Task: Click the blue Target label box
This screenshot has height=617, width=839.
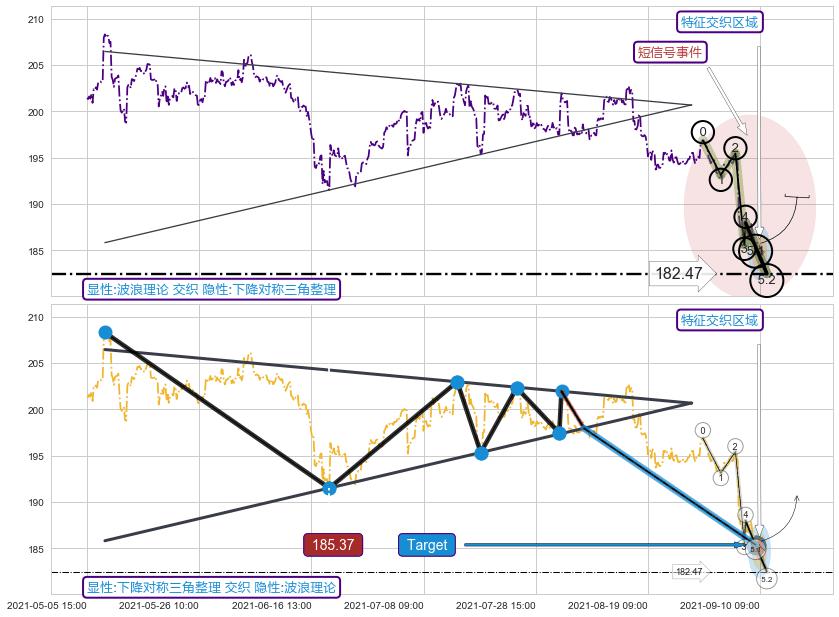Action: point(427,545)
